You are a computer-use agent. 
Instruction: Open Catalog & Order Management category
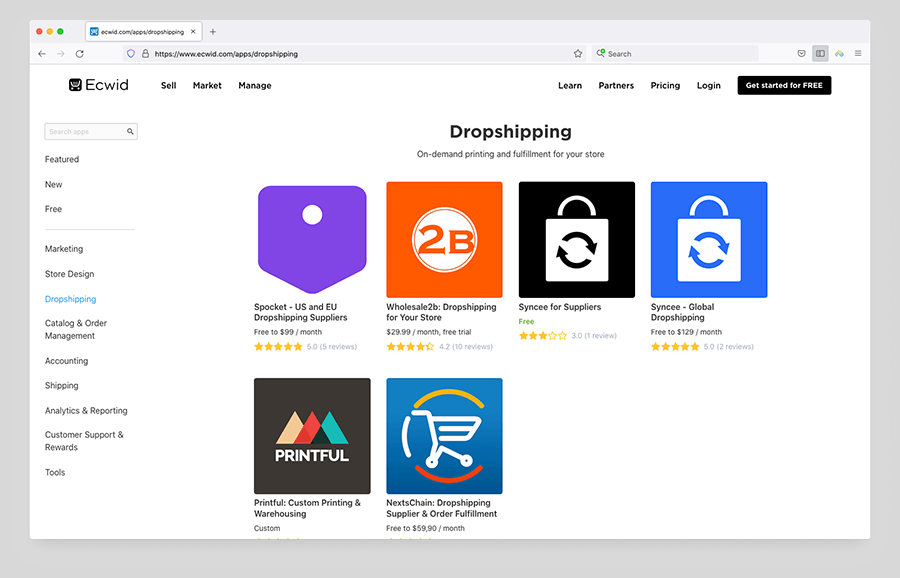coord(76,329)
